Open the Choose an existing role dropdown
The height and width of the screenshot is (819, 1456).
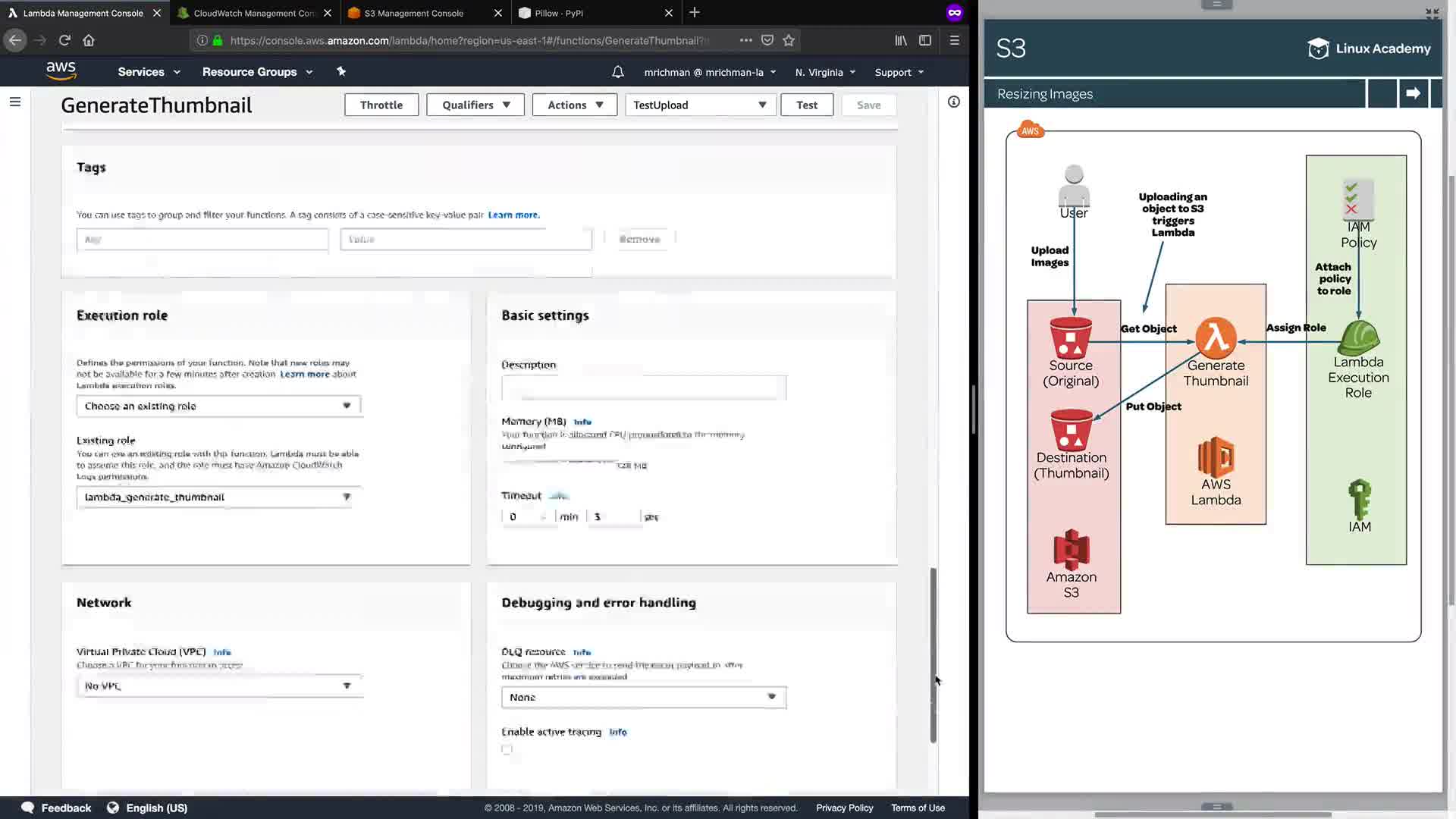click(218, 406)
